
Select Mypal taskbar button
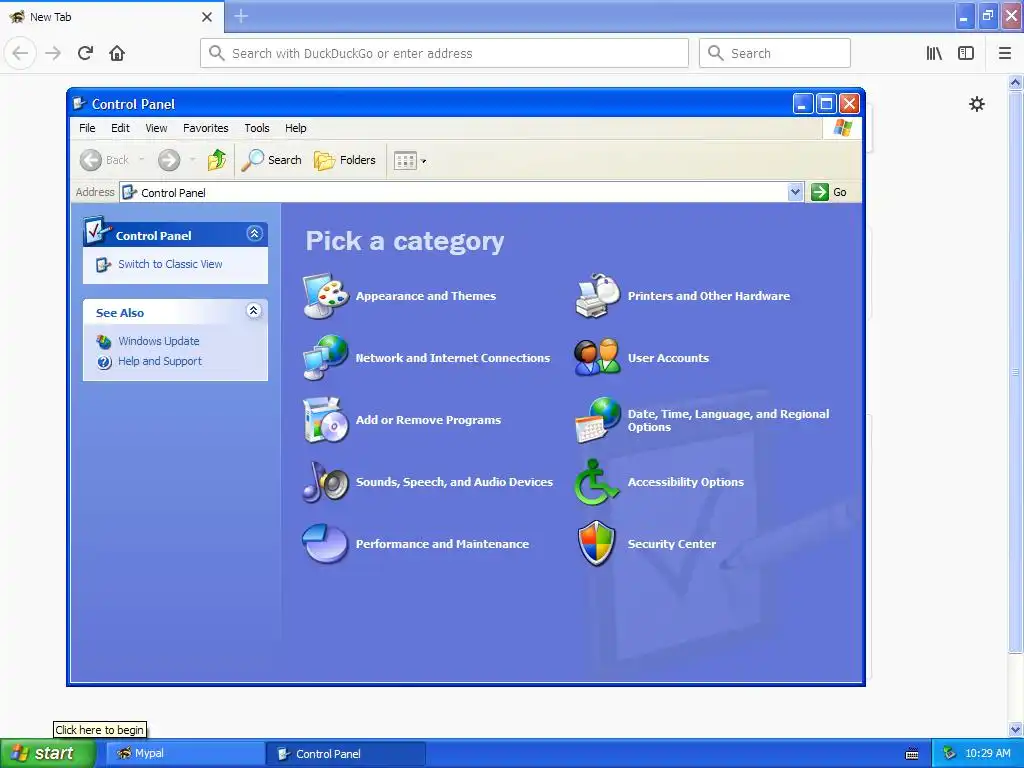[x=183, y=753]
